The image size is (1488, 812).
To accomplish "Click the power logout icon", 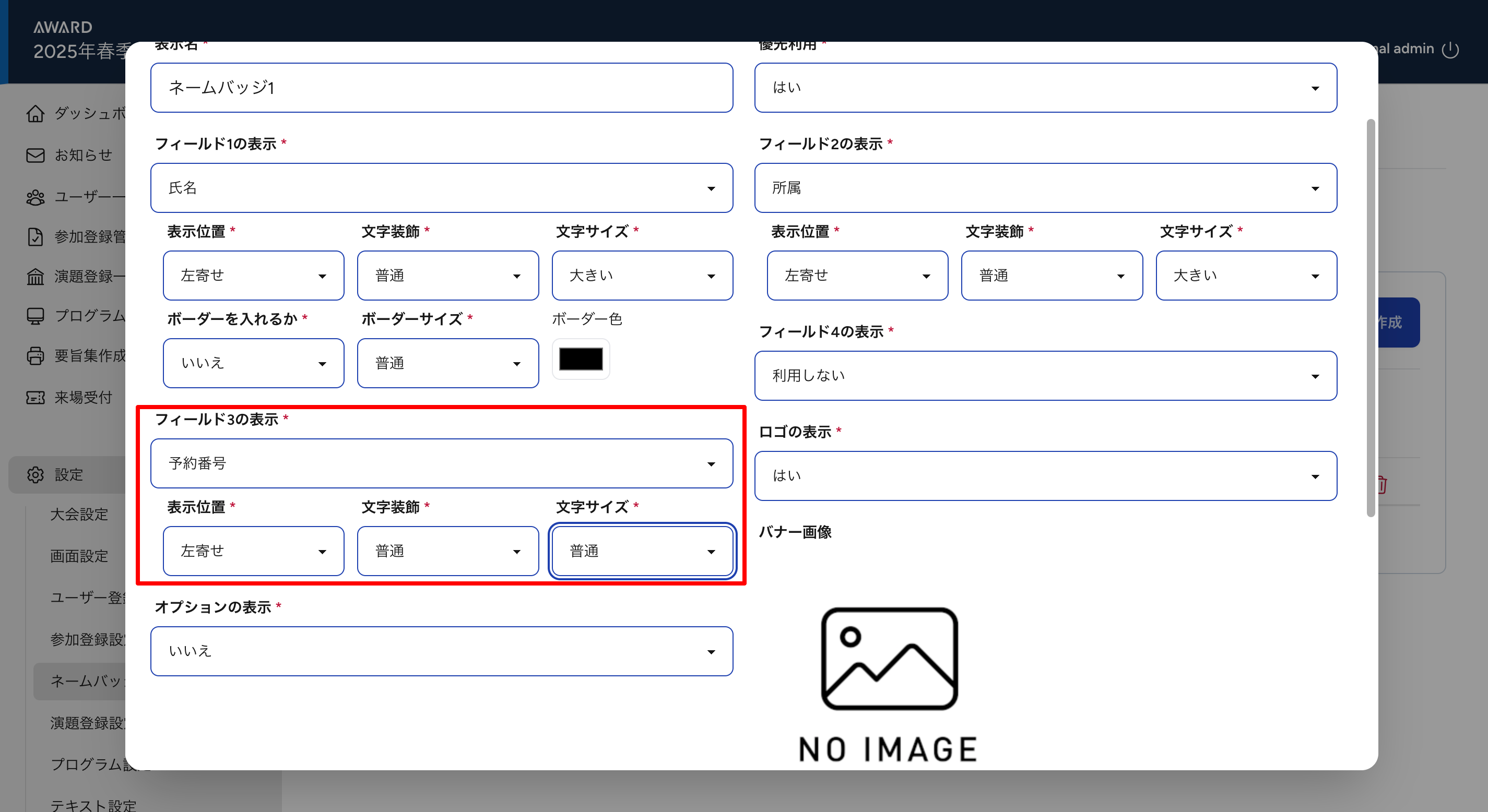I will 1450,50.
